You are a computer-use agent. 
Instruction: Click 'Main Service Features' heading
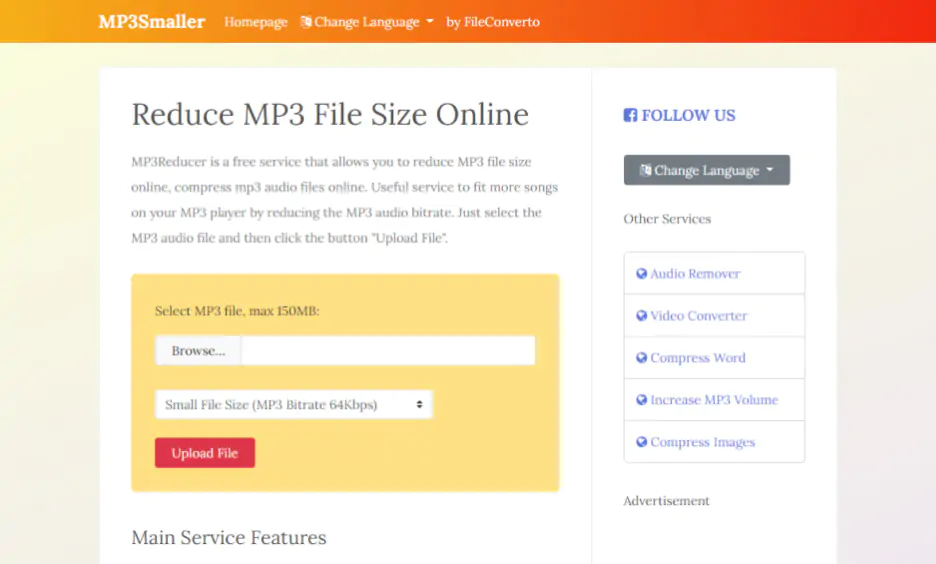229,537
